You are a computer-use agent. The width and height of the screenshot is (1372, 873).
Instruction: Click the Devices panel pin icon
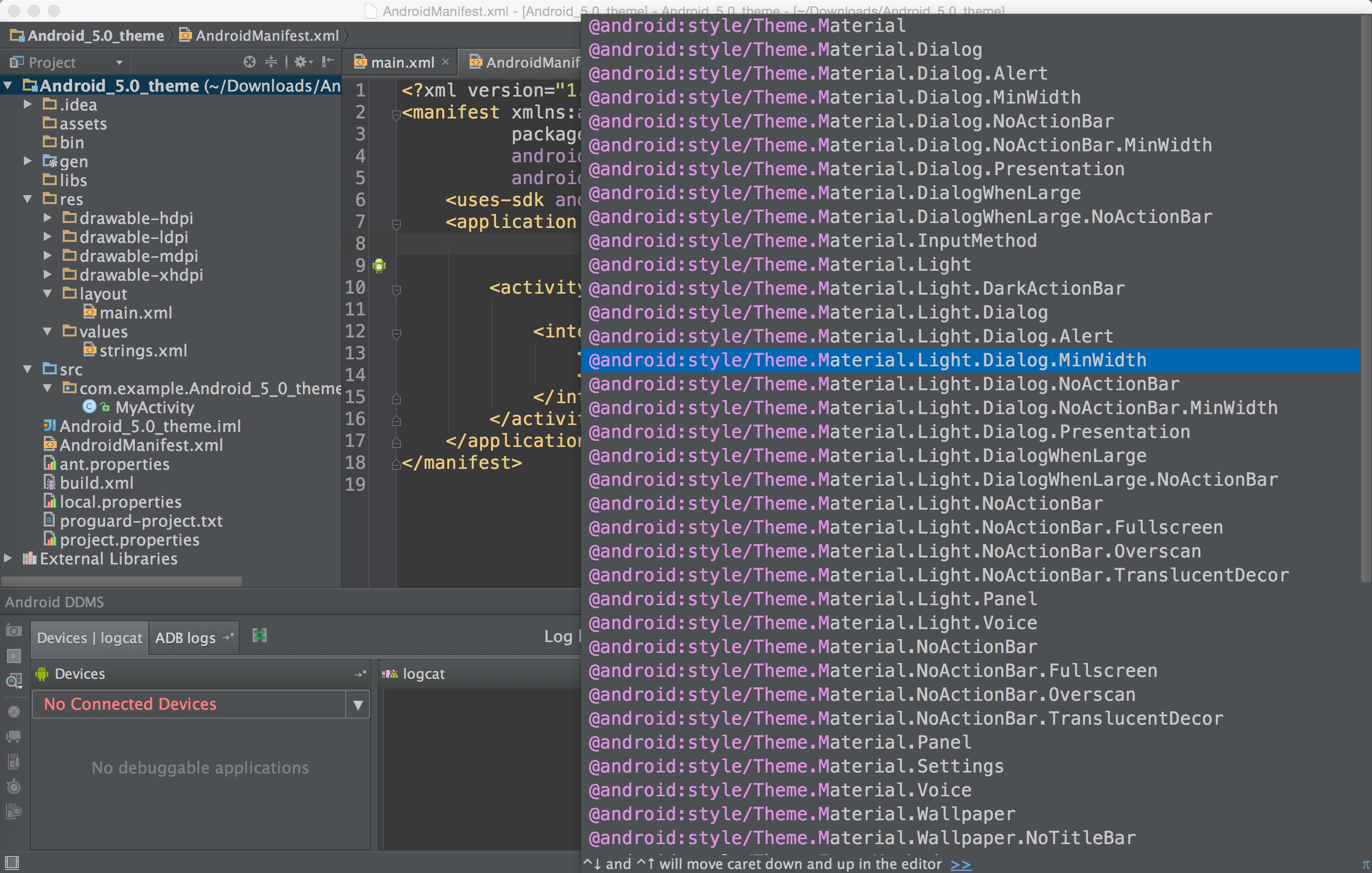[x=360, y=674]
